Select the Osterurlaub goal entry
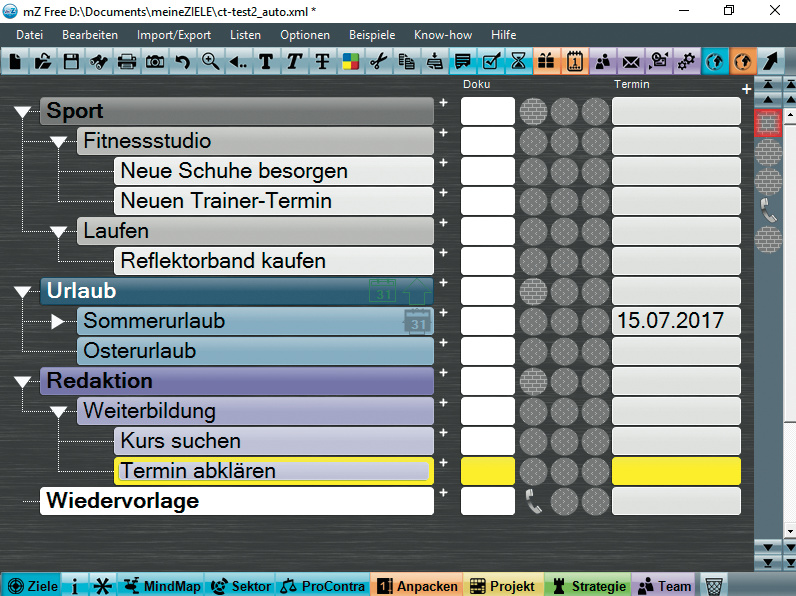796x596 pixels. click(x=255, y=351)
